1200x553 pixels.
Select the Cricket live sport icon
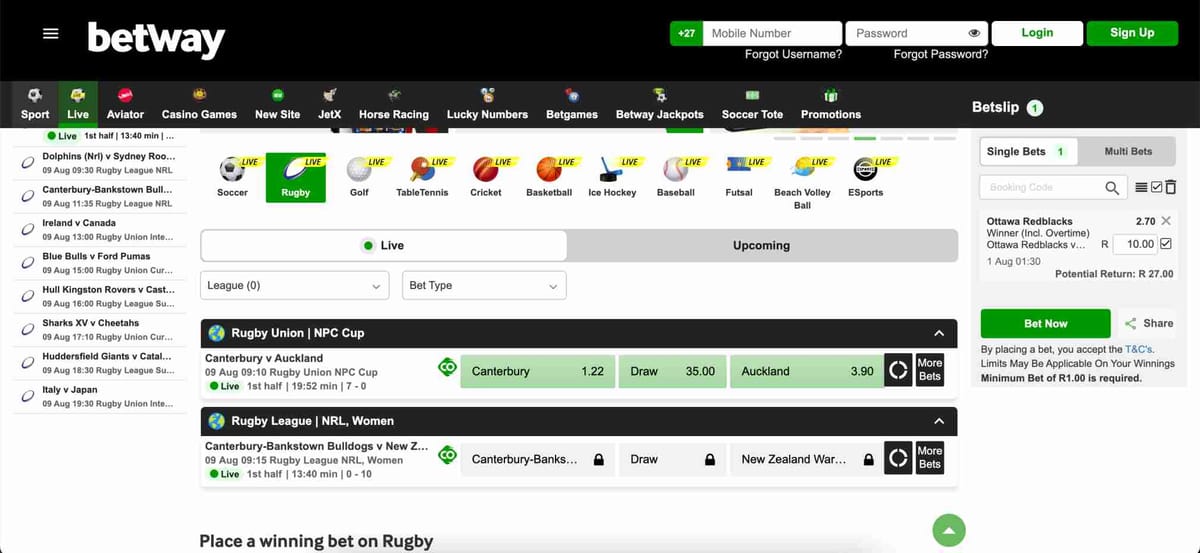click(x=486, y=177)
